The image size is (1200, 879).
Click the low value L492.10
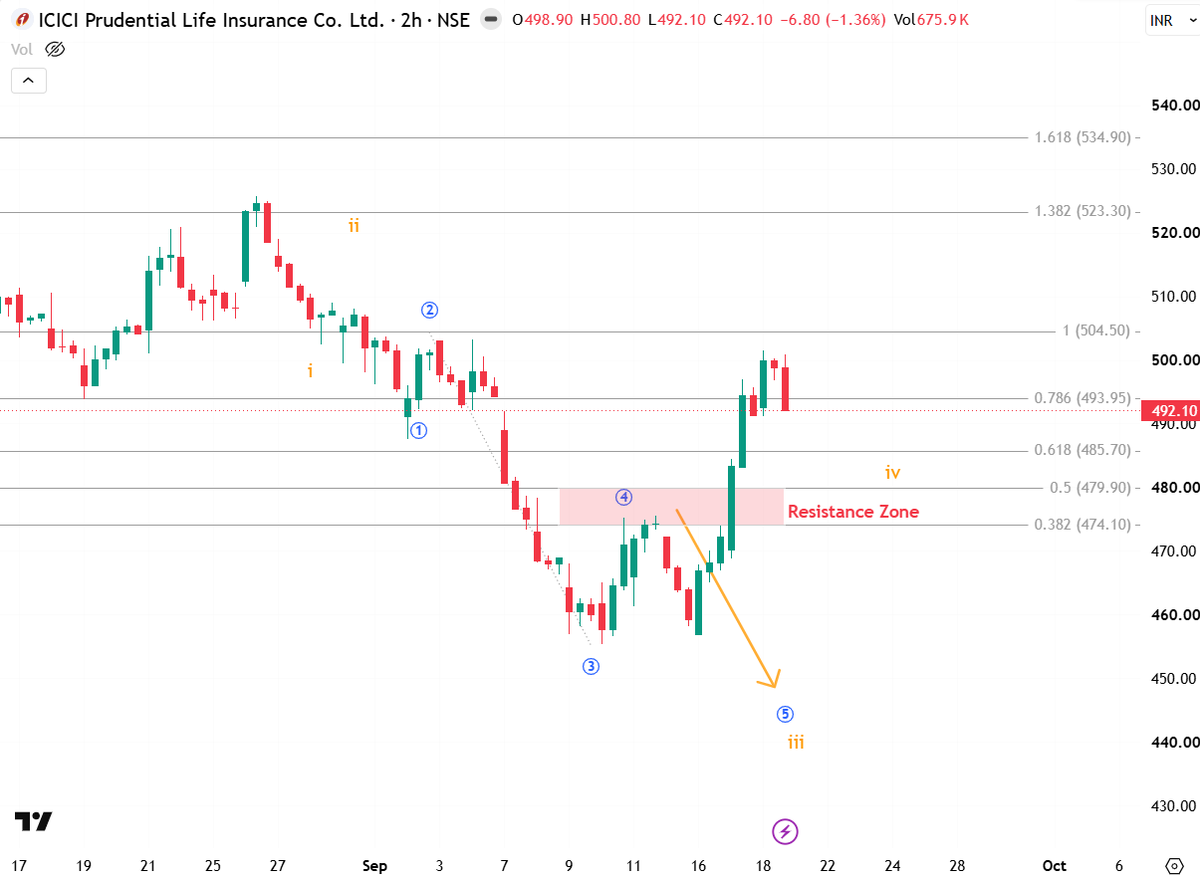[x=676, y=20]
